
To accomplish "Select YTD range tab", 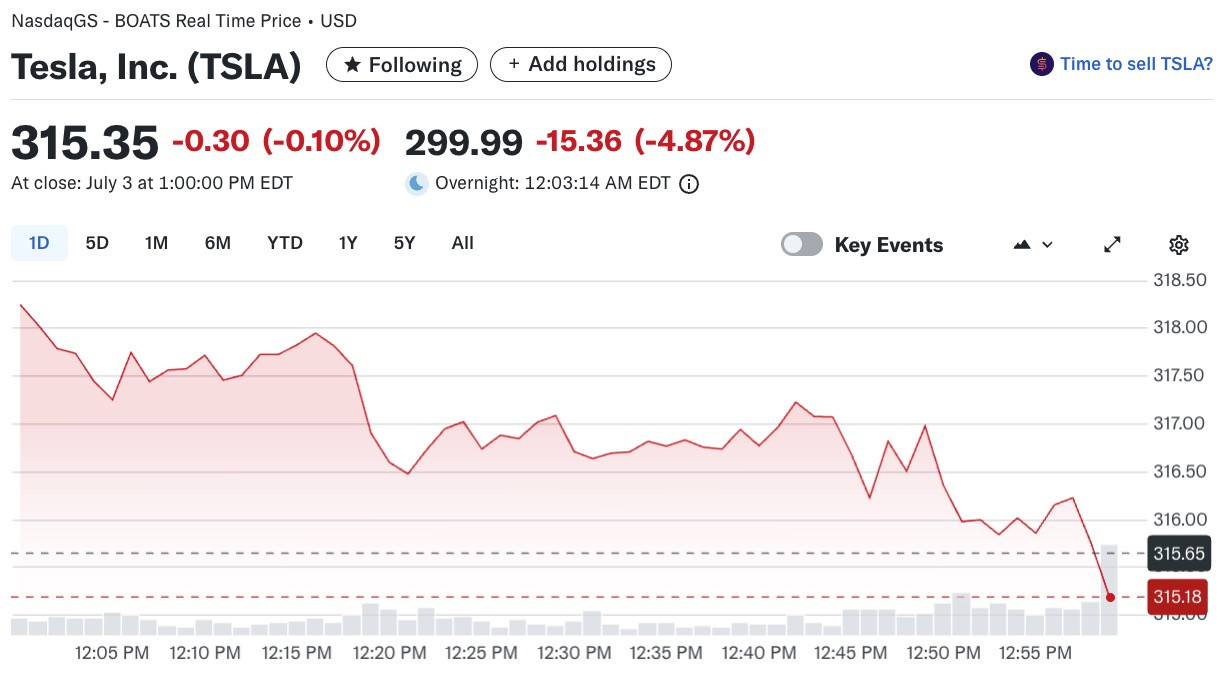I will (x=285, y=243).
